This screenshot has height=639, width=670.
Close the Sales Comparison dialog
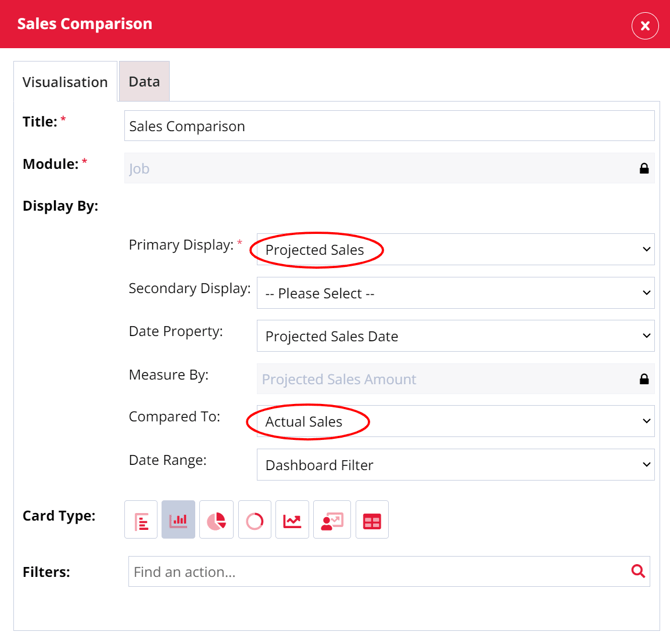(x=645, y=26)
